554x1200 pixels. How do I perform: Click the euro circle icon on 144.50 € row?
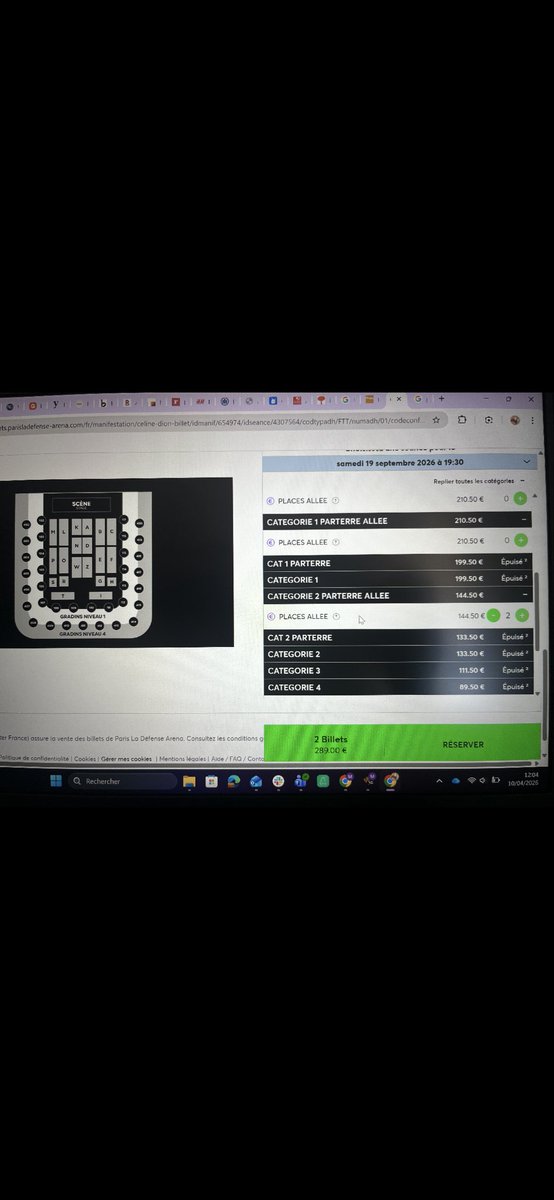(270, 617)
